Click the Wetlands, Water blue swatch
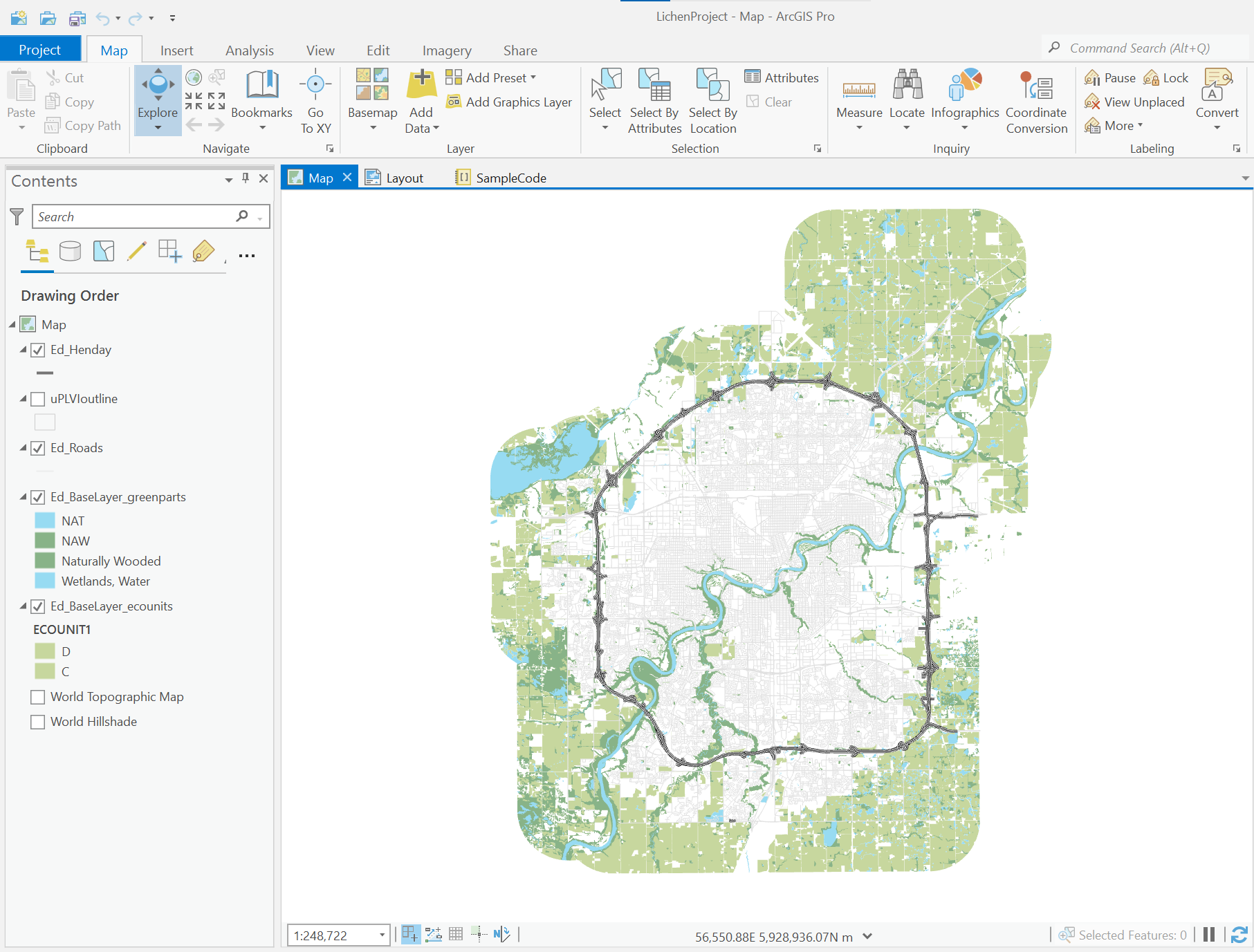Viewport: 1254px width, 952px height. [45, 581]
